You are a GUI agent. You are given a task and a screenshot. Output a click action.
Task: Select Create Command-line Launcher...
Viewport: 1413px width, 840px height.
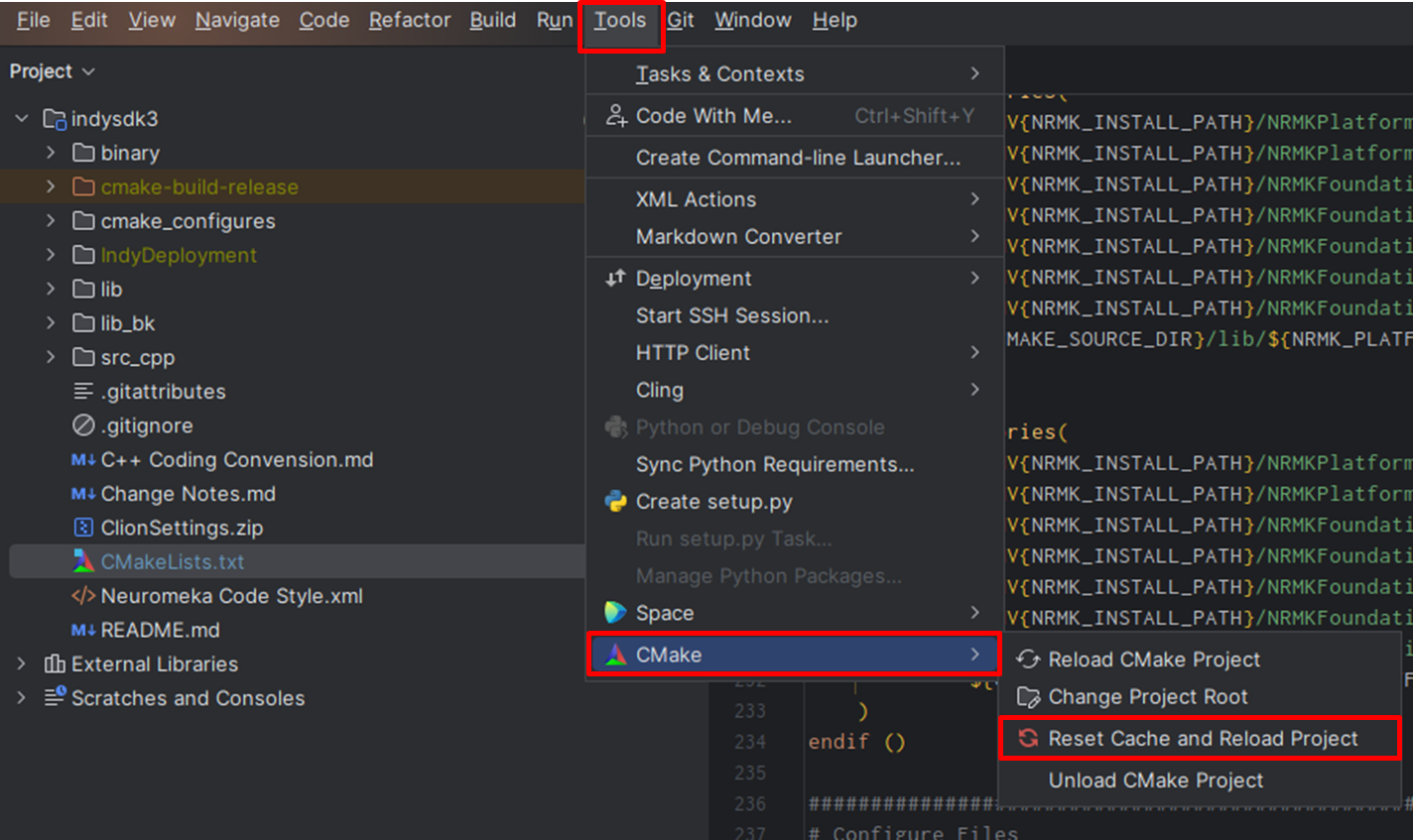[794, 158]
